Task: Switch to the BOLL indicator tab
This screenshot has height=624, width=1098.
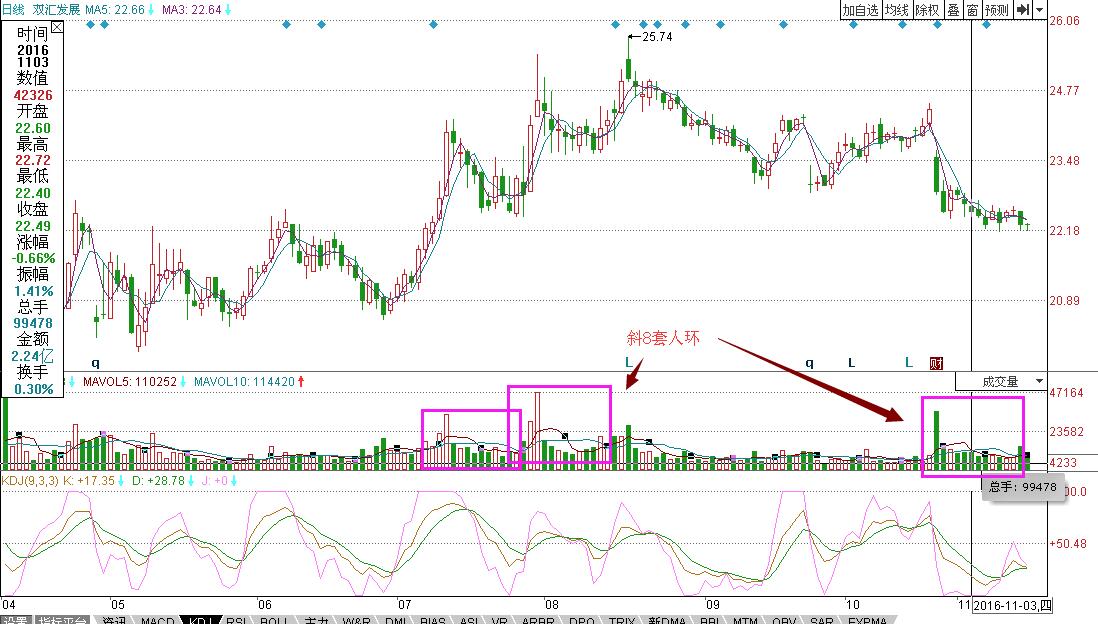Action: click(x=273, y=620)
